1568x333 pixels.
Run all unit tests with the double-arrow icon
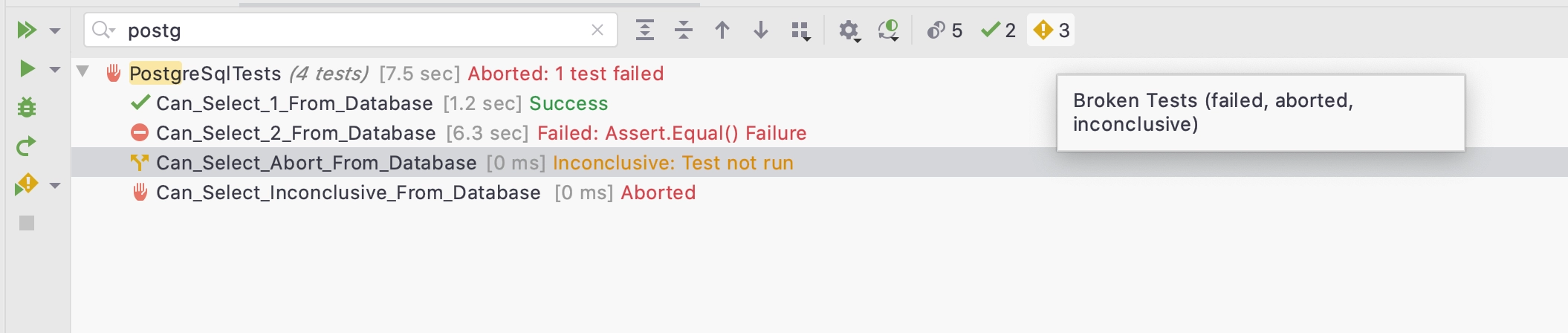pyautogui.click(x=27, y=30)
